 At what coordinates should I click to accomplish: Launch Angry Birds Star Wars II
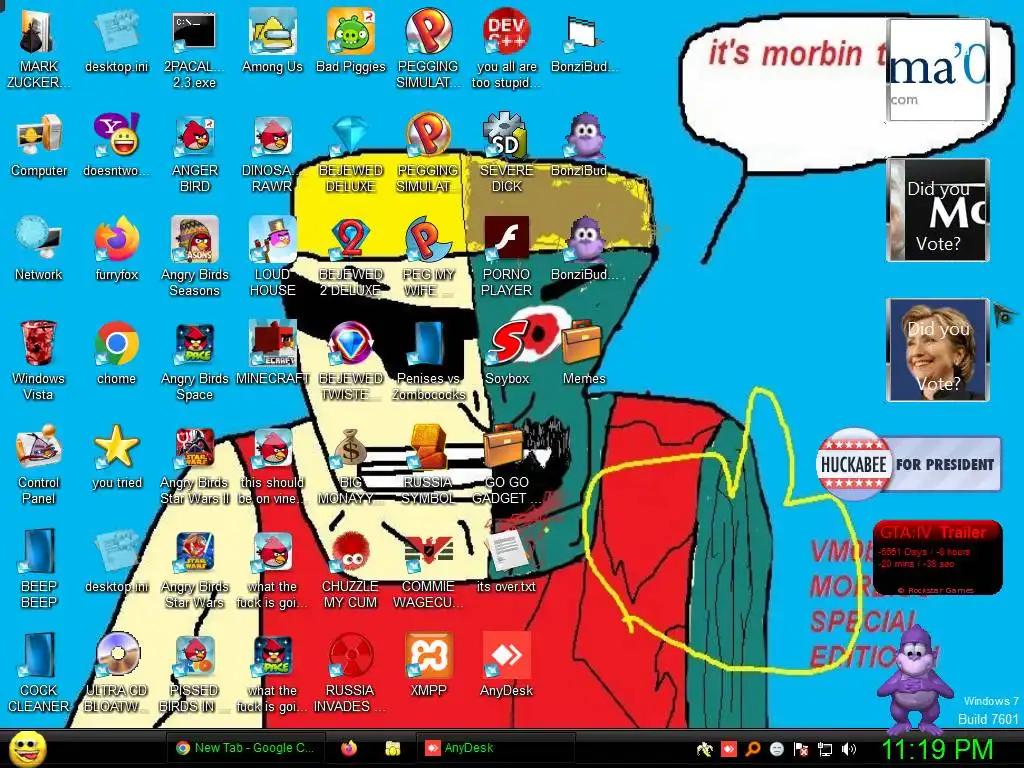click(x=194, y=464)
